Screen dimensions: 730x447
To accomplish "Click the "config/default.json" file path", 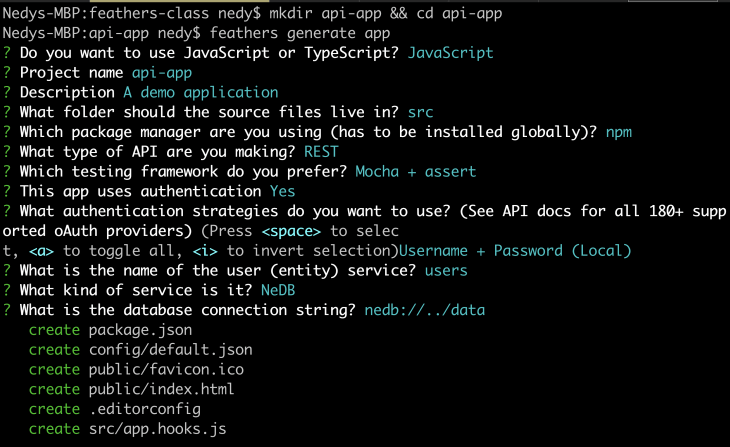I will click(170, 349).
